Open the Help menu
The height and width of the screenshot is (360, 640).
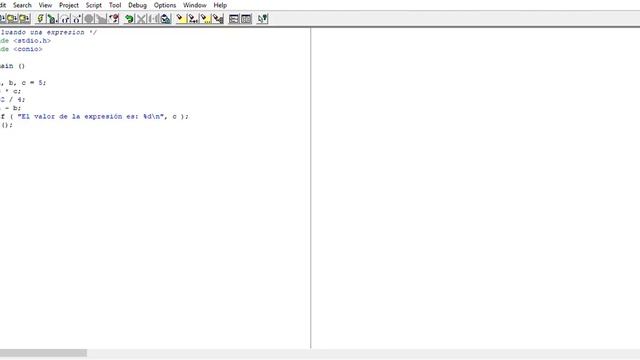coord(220,5)
